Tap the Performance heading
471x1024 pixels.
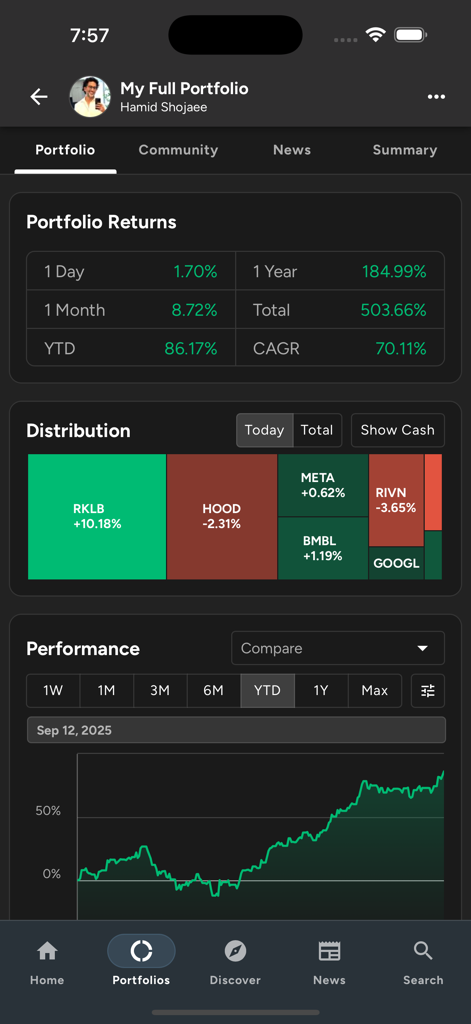(x=83, y=648)
